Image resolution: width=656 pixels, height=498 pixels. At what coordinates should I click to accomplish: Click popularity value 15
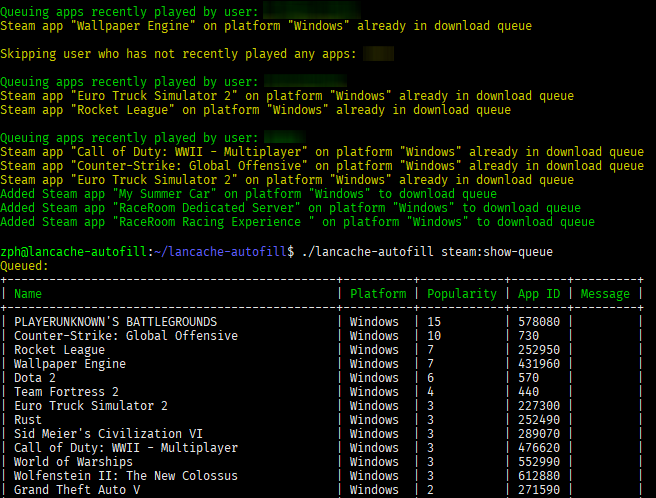point(434,322)
